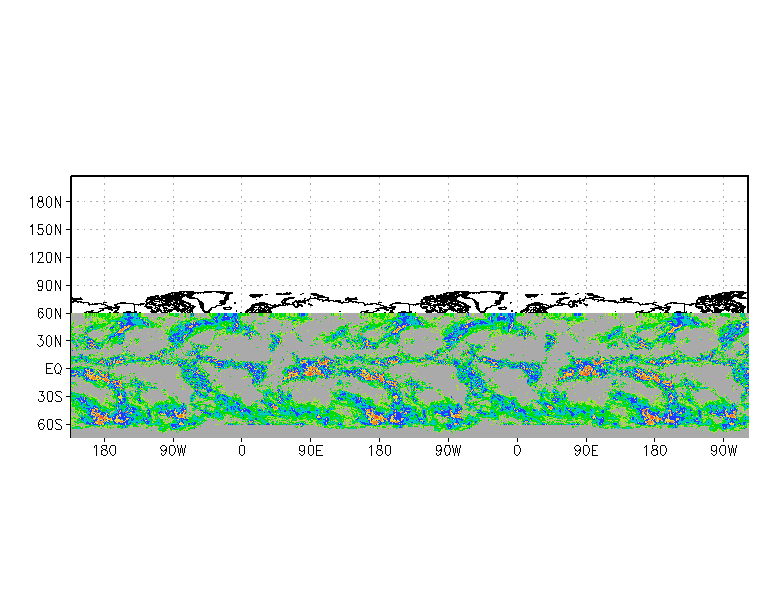784x612 pixels.
Task: Select the leftmost 90E longitude label
Action: pos(310,451)
